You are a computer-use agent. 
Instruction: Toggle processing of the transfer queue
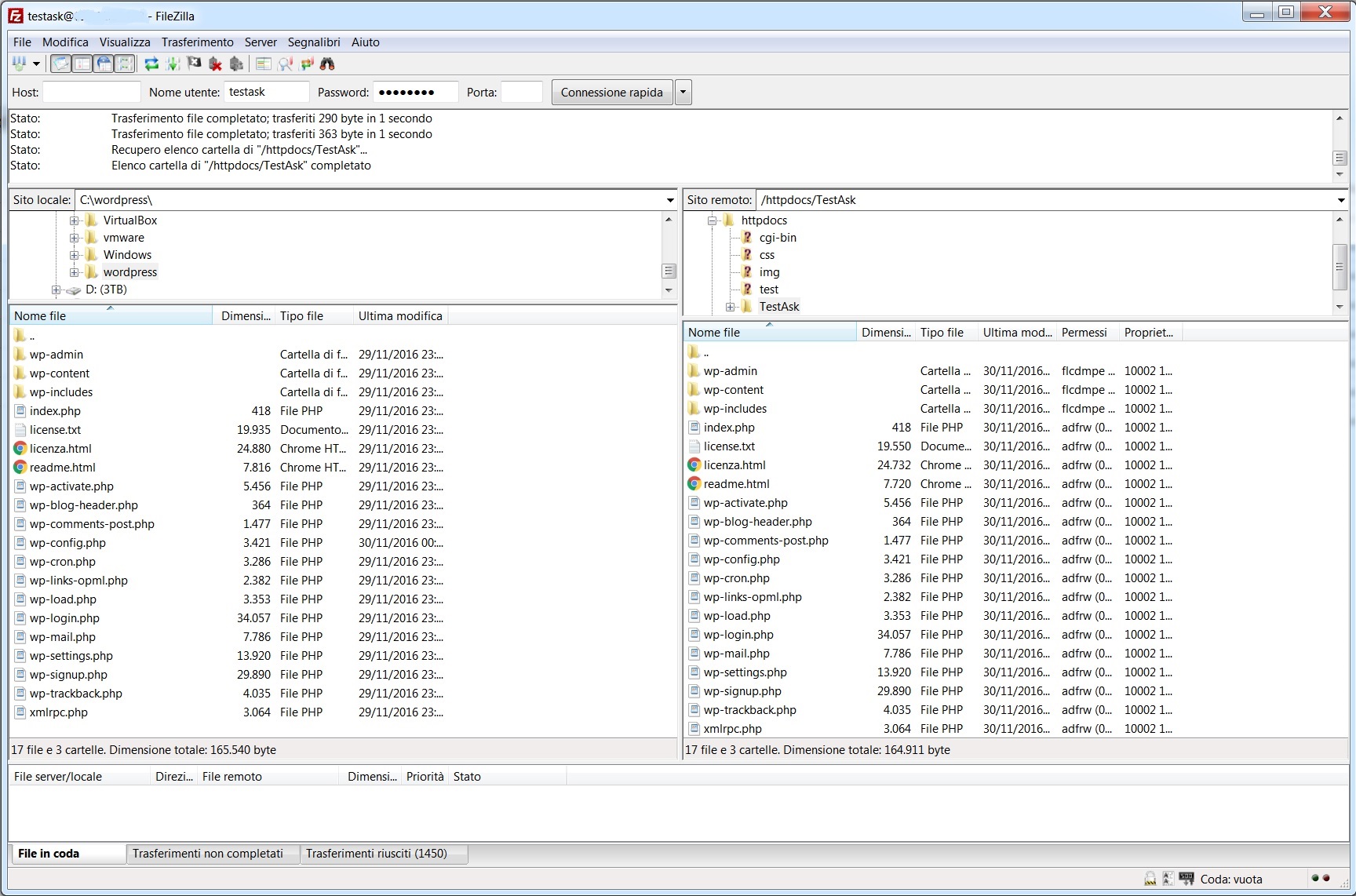[173, 64]
